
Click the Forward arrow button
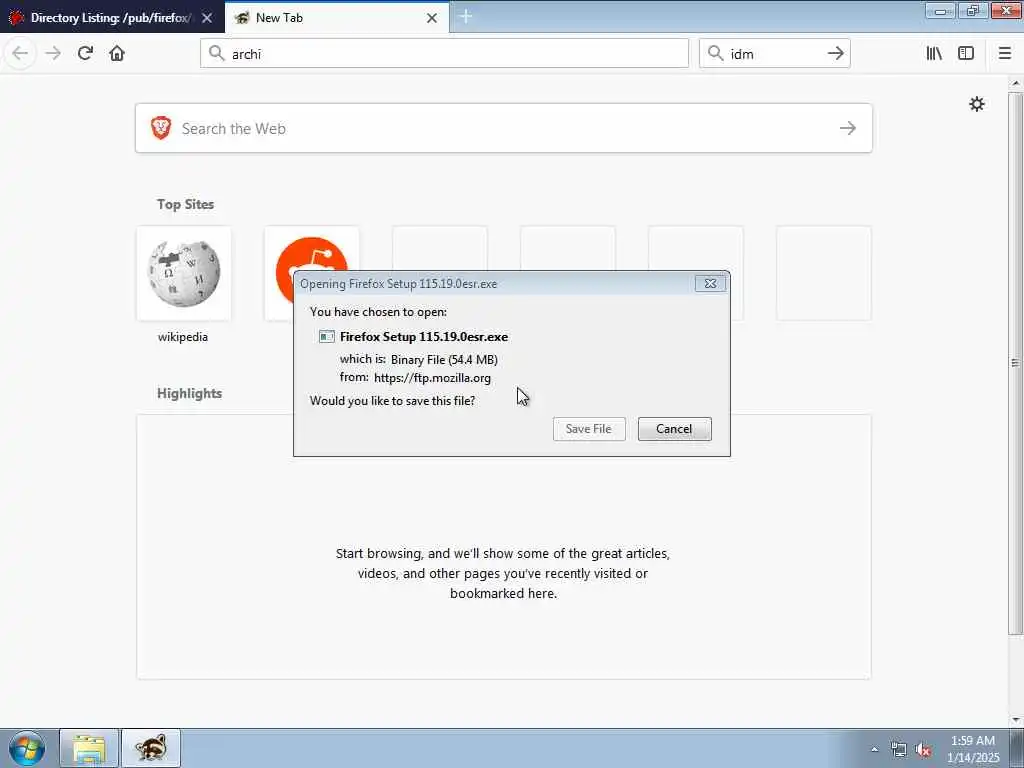pyautogui.click(x=54, y=54)
